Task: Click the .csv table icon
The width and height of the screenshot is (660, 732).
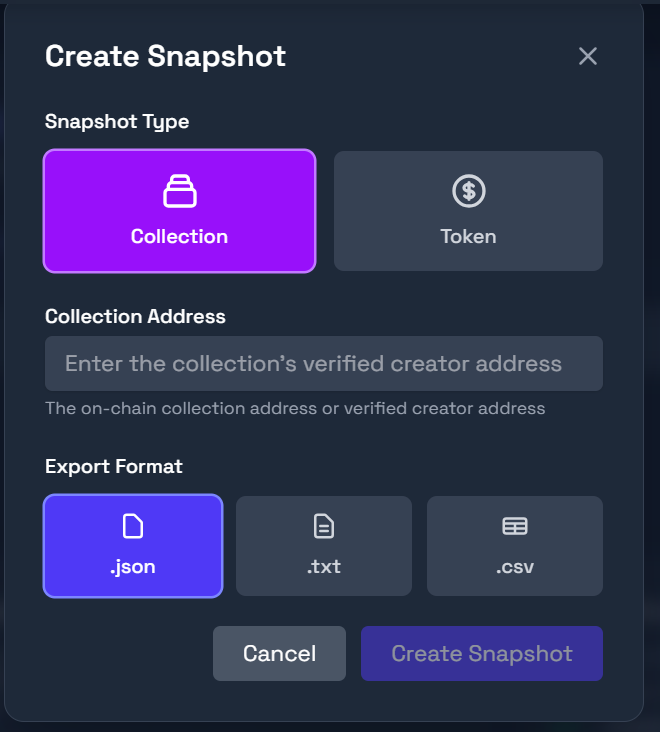Action: tap(515, 526)
